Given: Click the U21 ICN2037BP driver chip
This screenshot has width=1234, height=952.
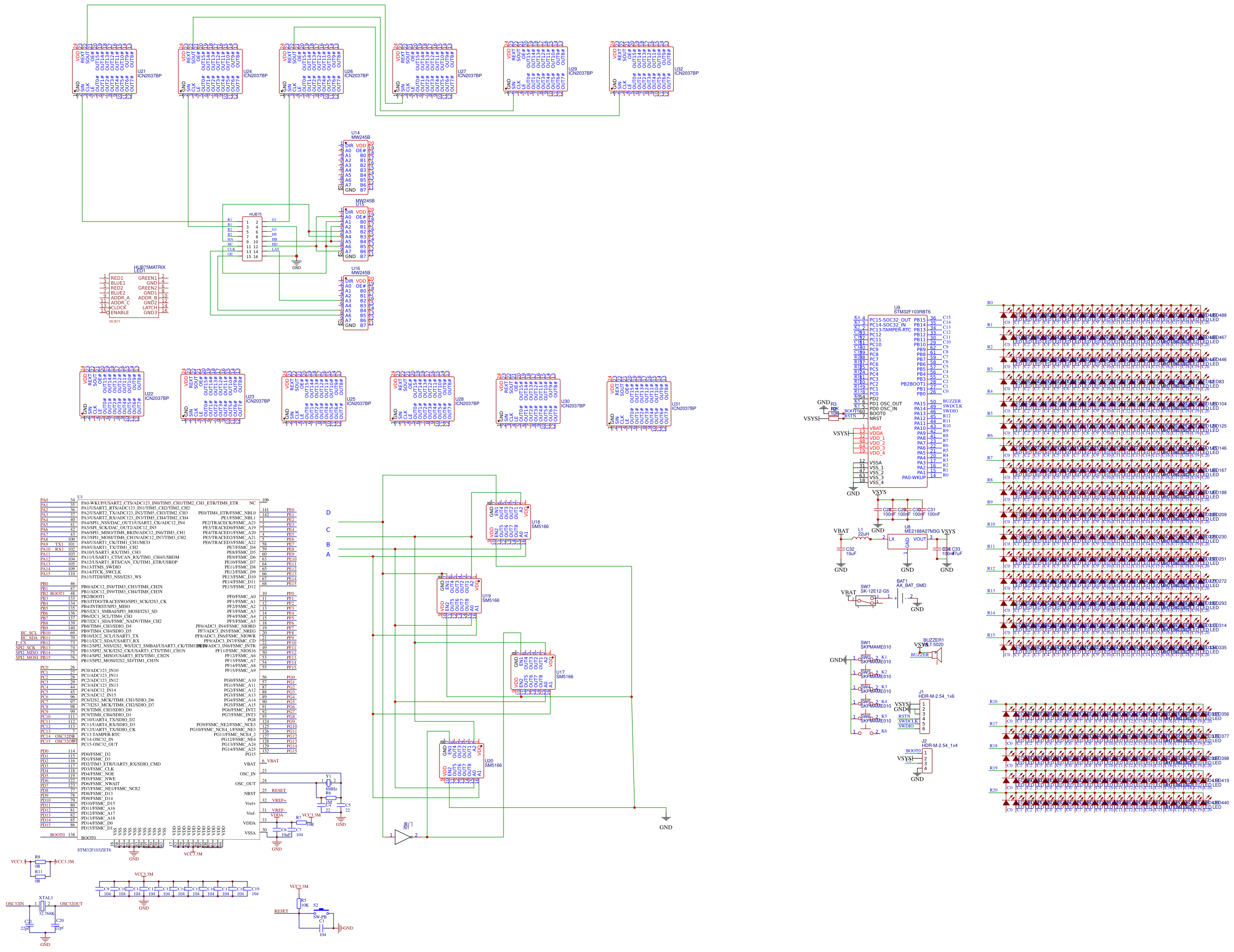Looking at the screenshot, I should [x=105, y=72].
